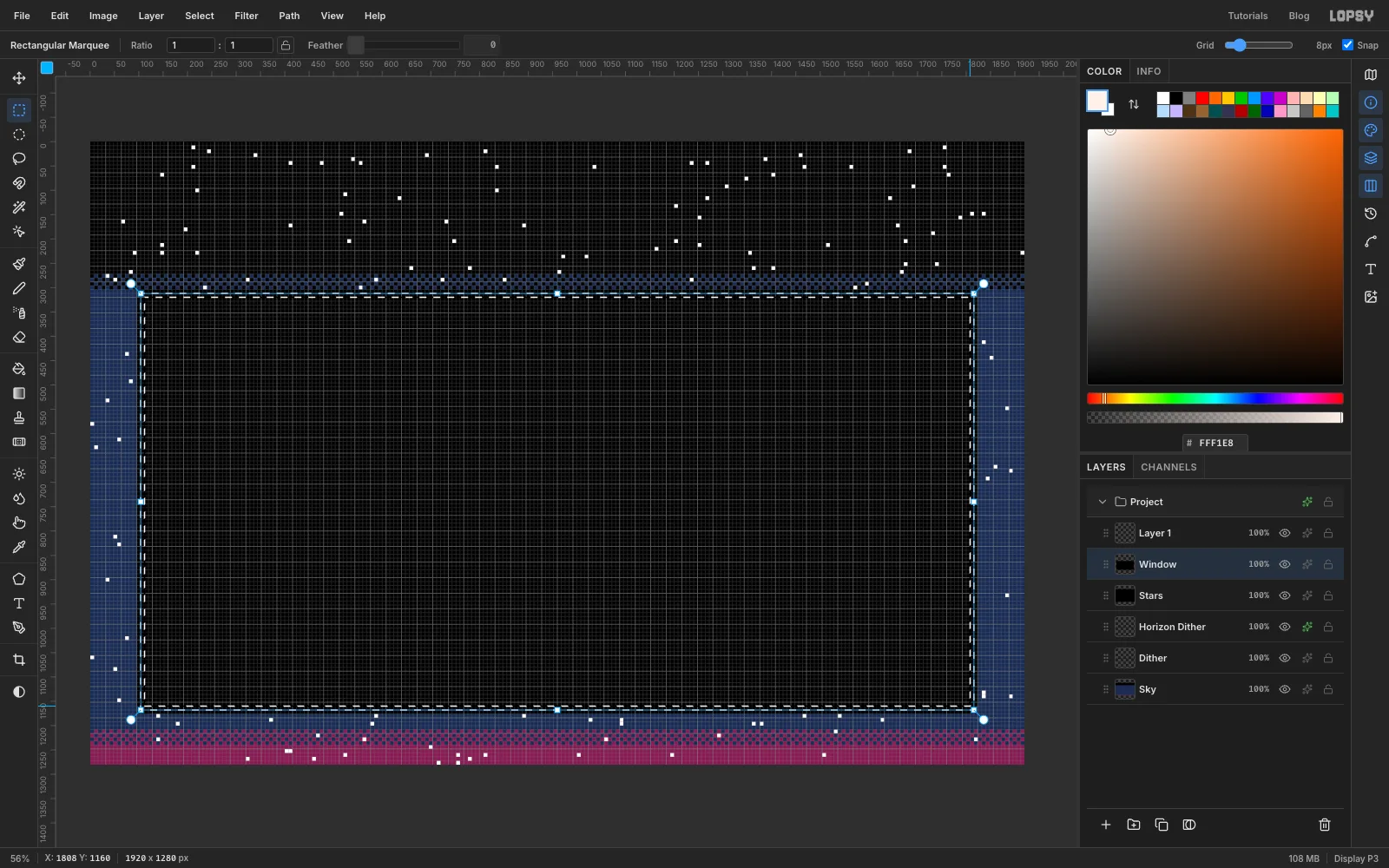This screenshot has height=868, width=1389.
Task: Select the Eyedropper tool
Action: [x=19, y=547]
